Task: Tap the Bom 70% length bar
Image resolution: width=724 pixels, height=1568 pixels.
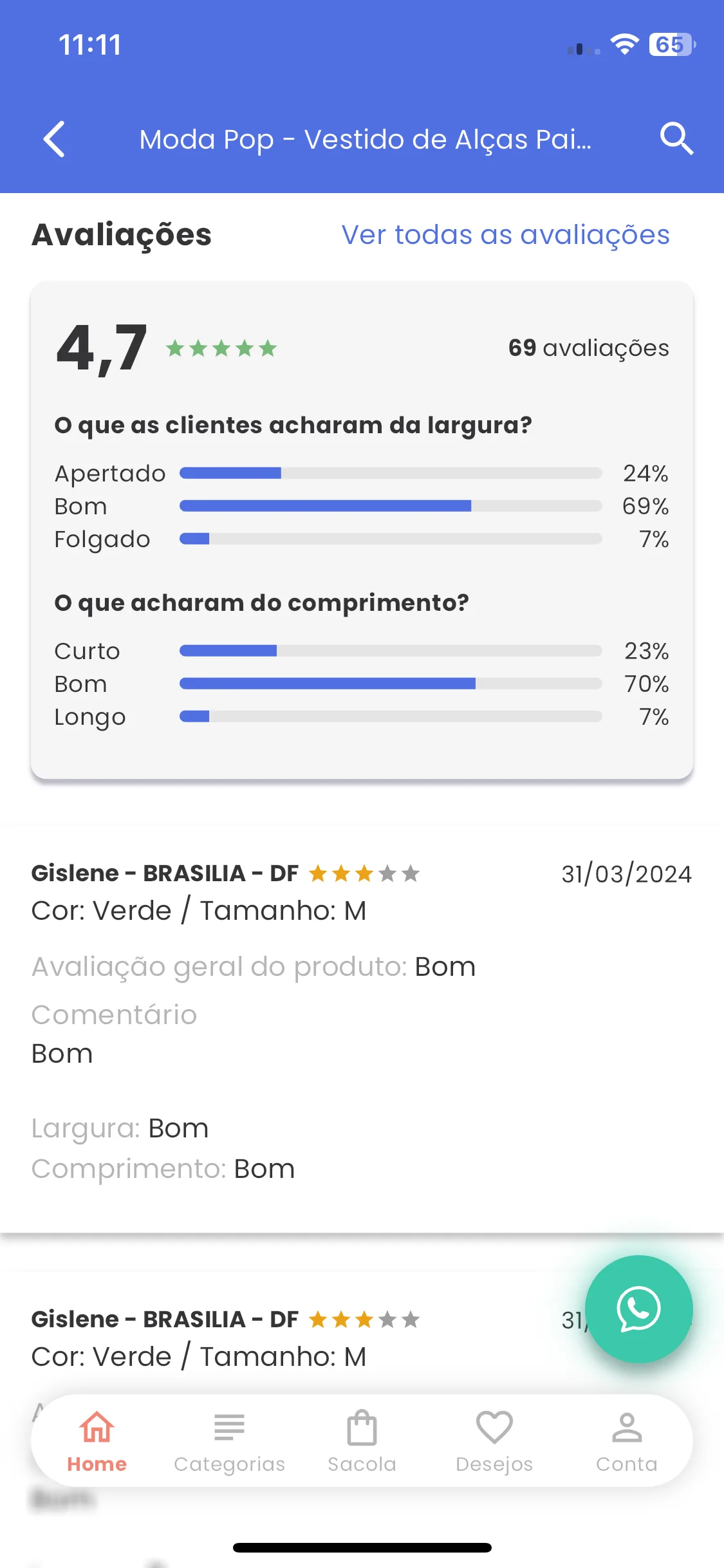Action: [391, 684]
